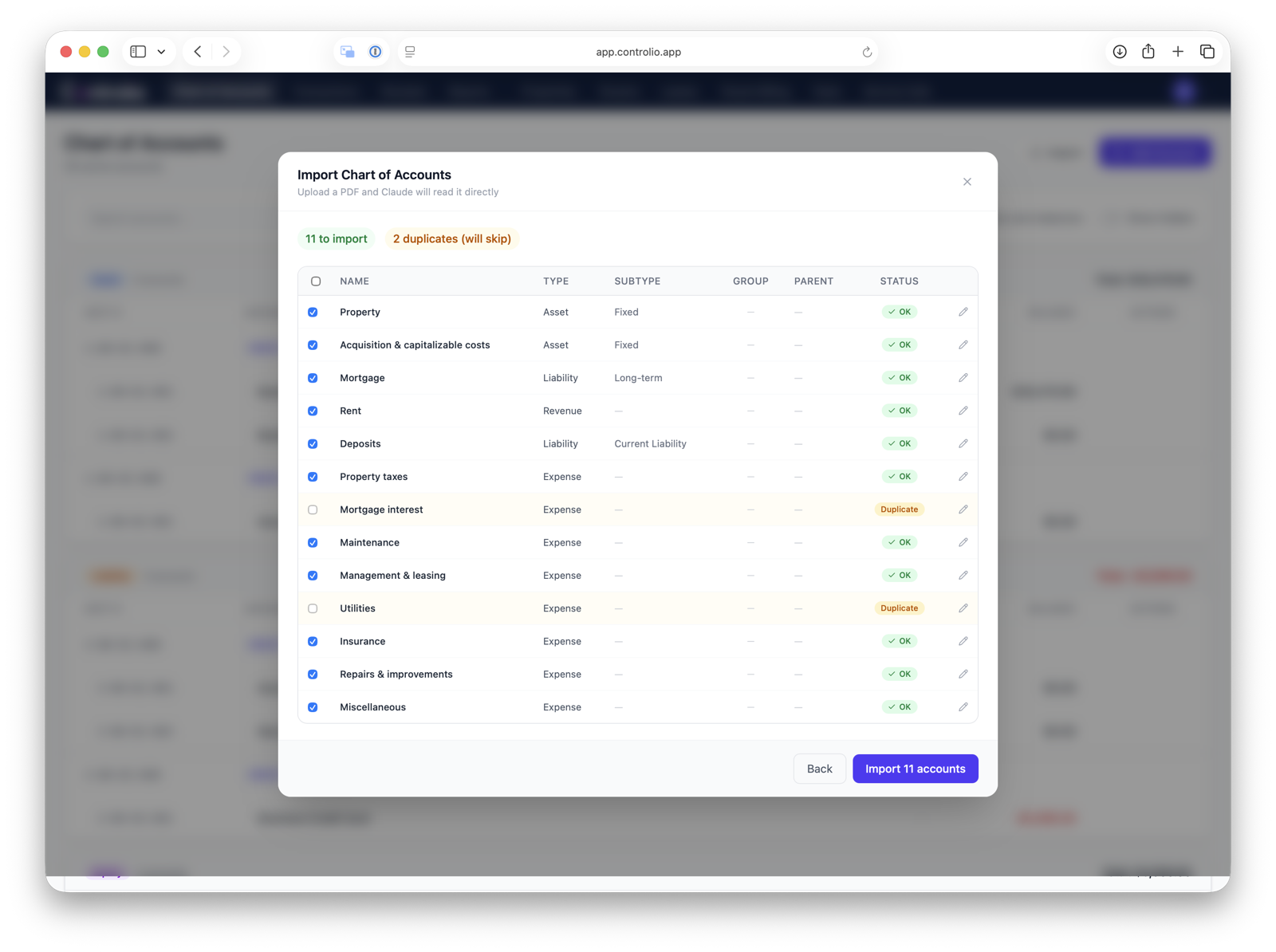Click the Long-term subtype cell
1276x952 pixels.
(638, 378)
